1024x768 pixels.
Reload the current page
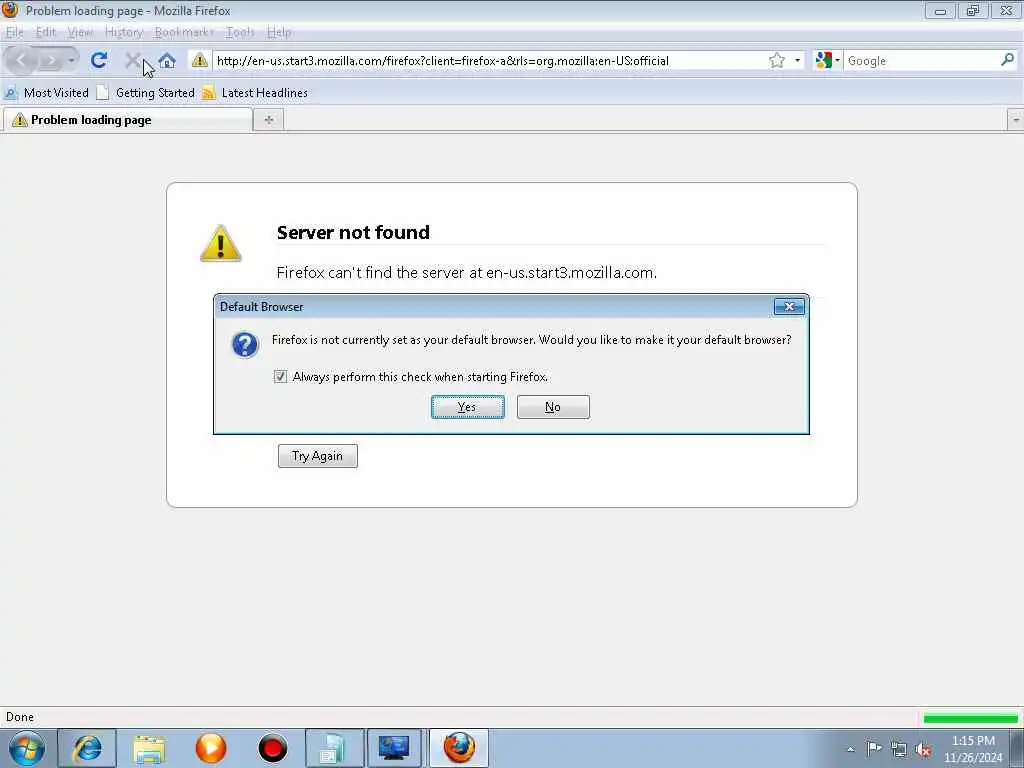tap(99, 61)
